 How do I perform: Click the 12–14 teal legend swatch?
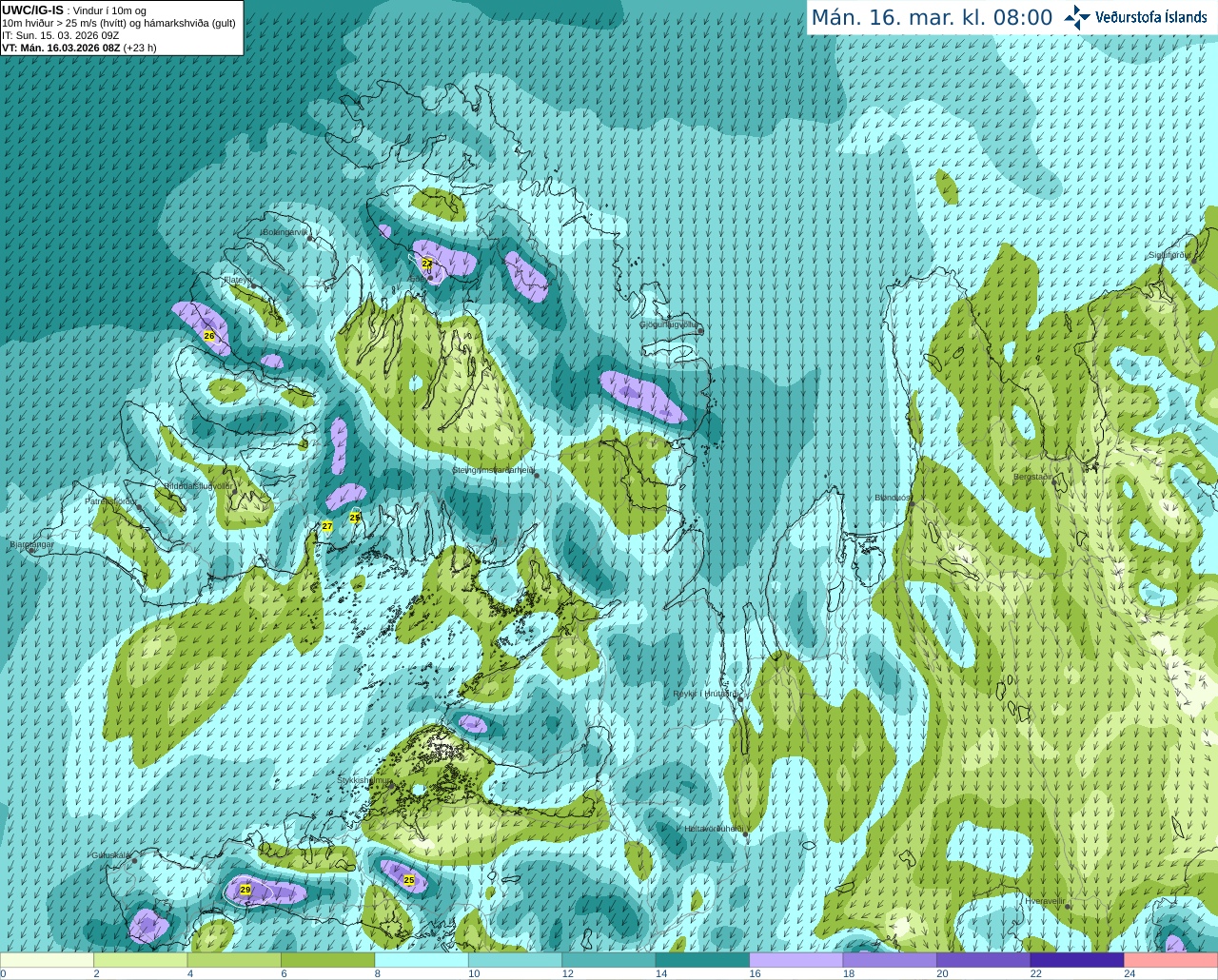tap(609, 960)
